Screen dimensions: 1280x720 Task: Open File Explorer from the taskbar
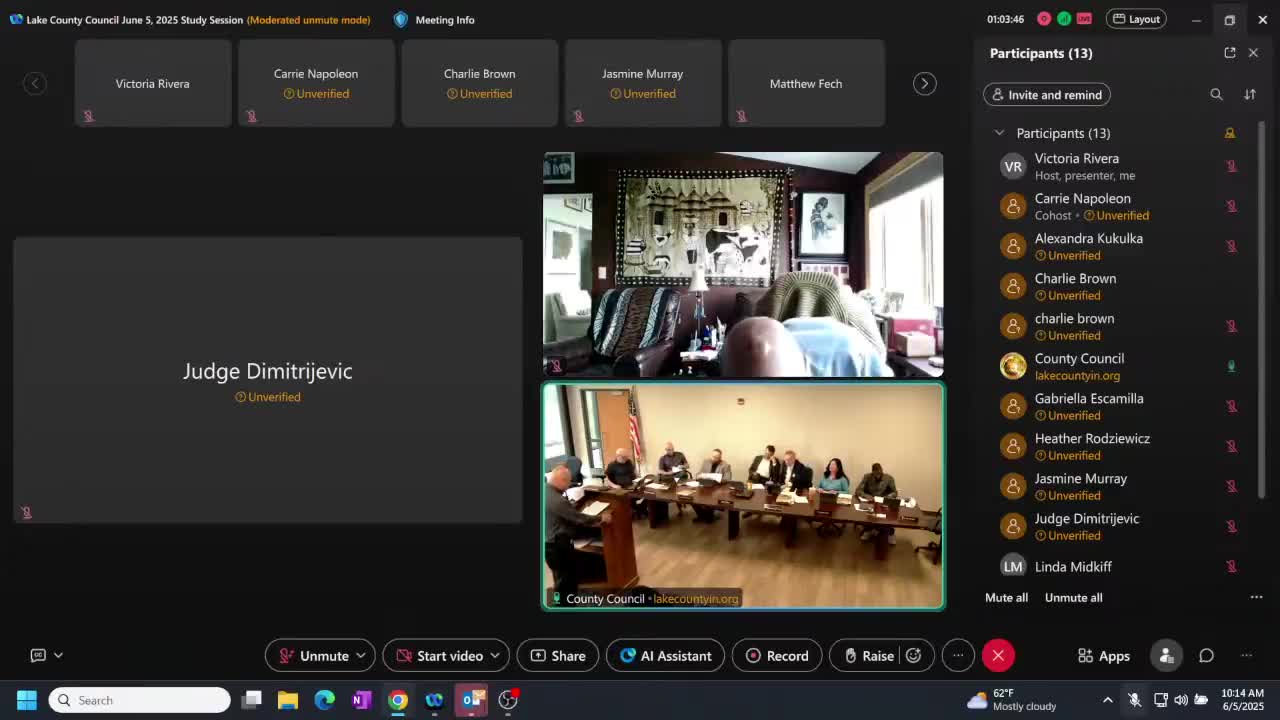coord(288,700)
